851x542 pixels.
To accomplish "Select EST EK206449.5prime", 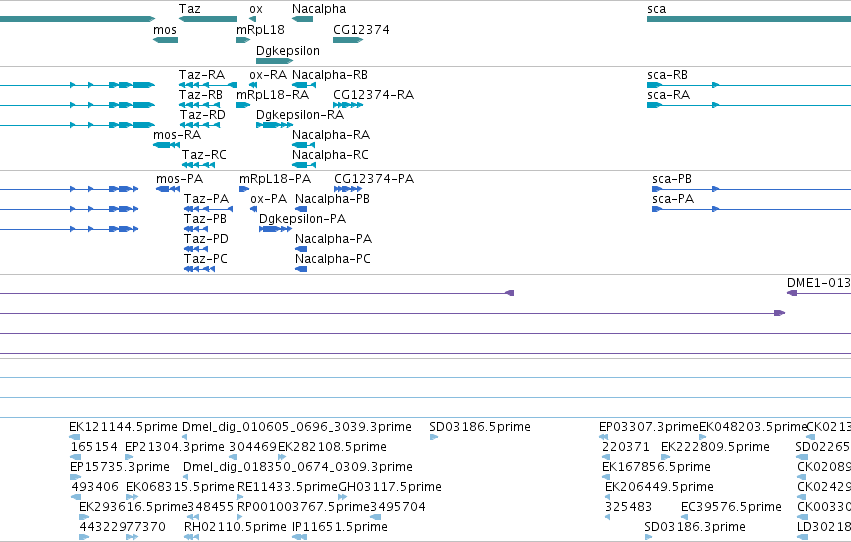I will 607,497.
